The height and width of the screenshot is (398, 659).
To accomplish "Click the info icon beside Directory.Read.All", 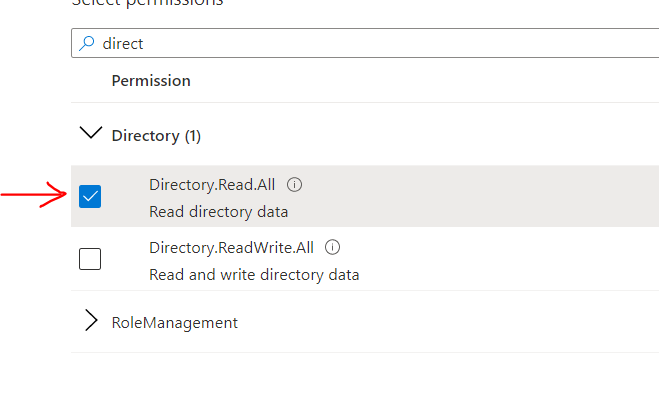I will (x=294, y=185).
